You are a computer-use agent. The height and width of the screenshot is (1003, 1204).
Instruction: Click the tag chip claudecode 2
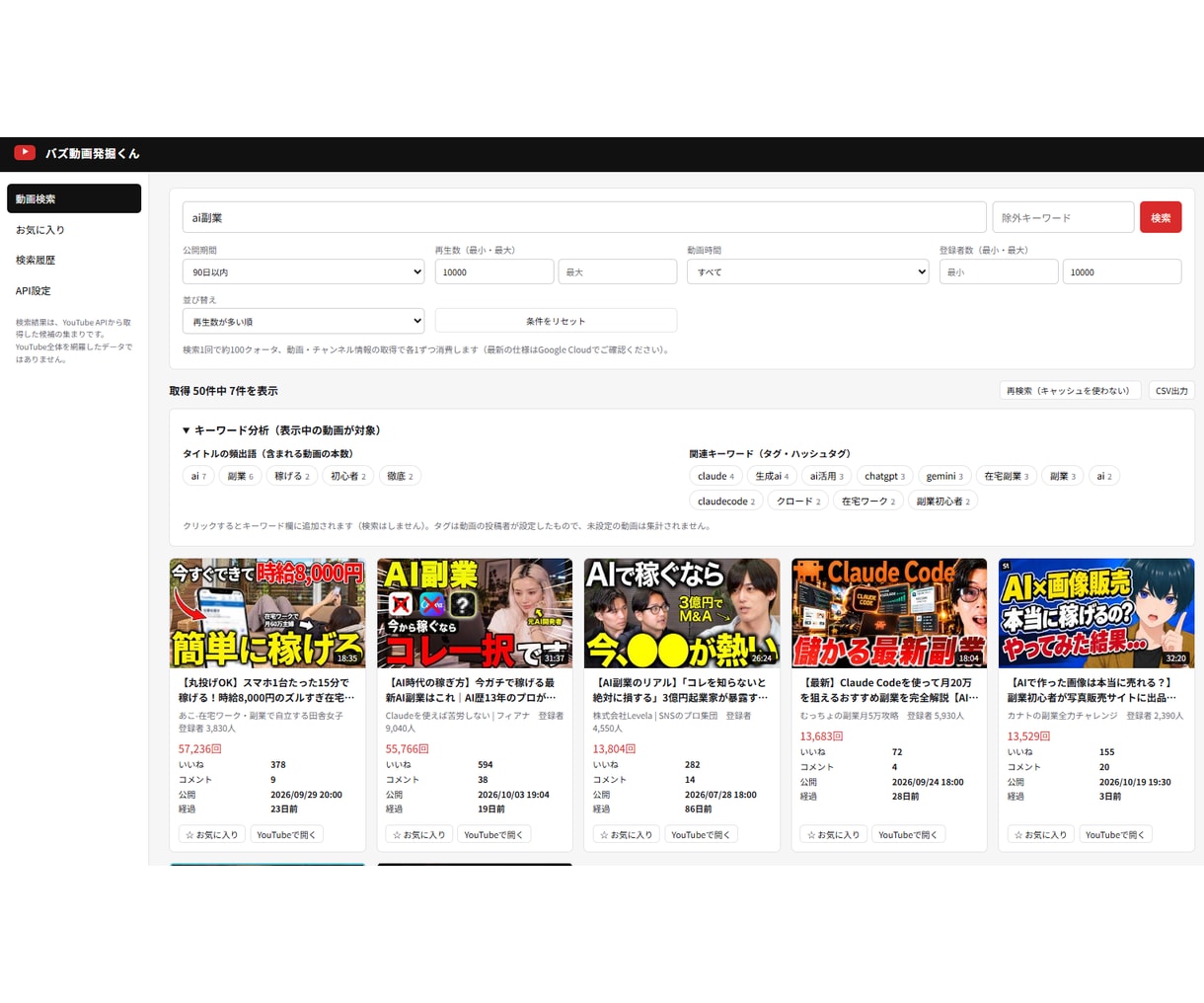[725, 501]
